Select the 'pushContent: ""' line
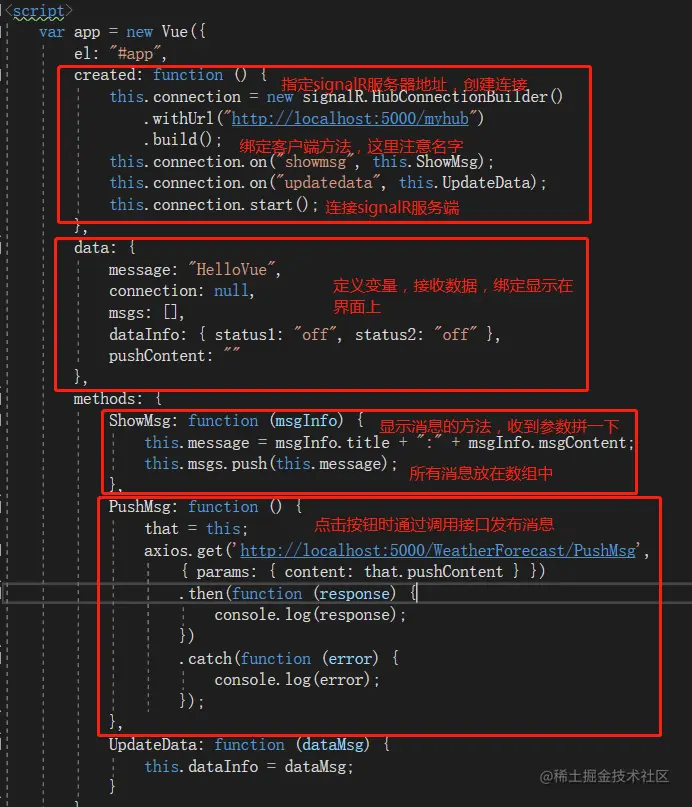Viewport: 692px width, 807px height. pyautogui.click(x=174, y=356)
